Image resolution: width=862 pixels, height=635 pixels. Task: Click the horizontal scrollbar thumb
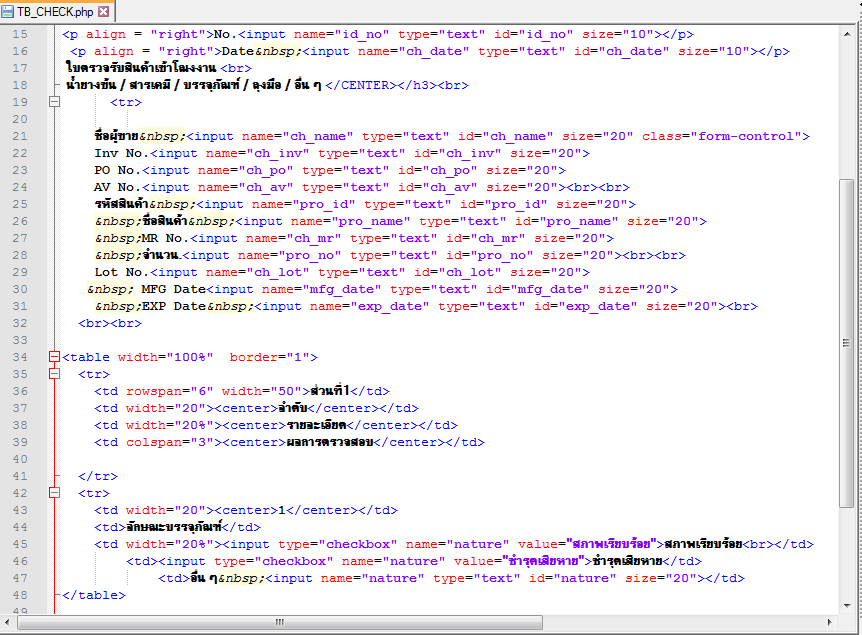[280, 622]
